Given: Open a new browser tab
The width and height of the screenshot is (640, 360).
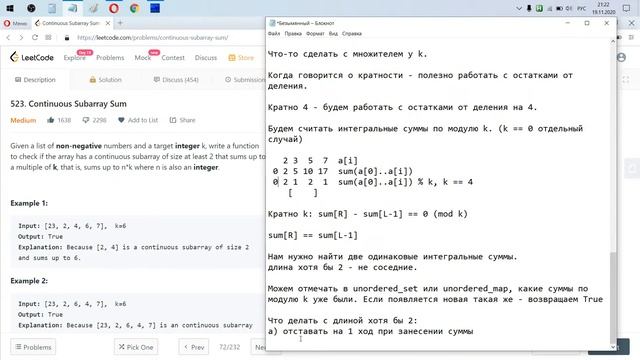Looking at the screenshot, I should click(x=120, y=23).
